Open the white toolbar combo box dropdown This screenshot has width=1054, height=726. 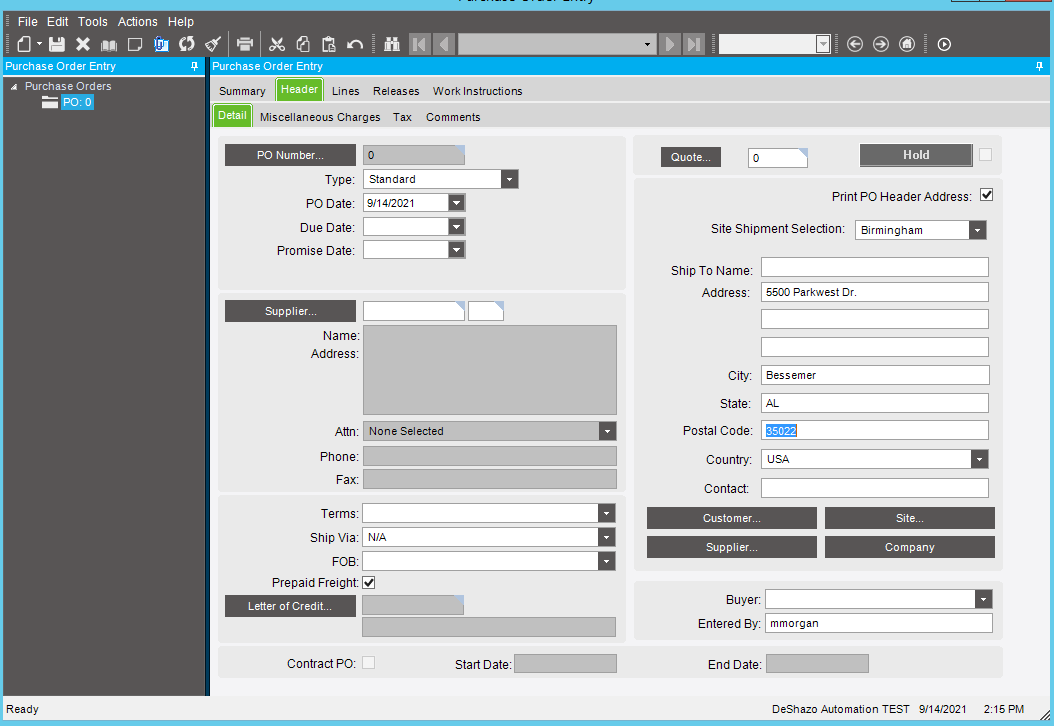823,44
